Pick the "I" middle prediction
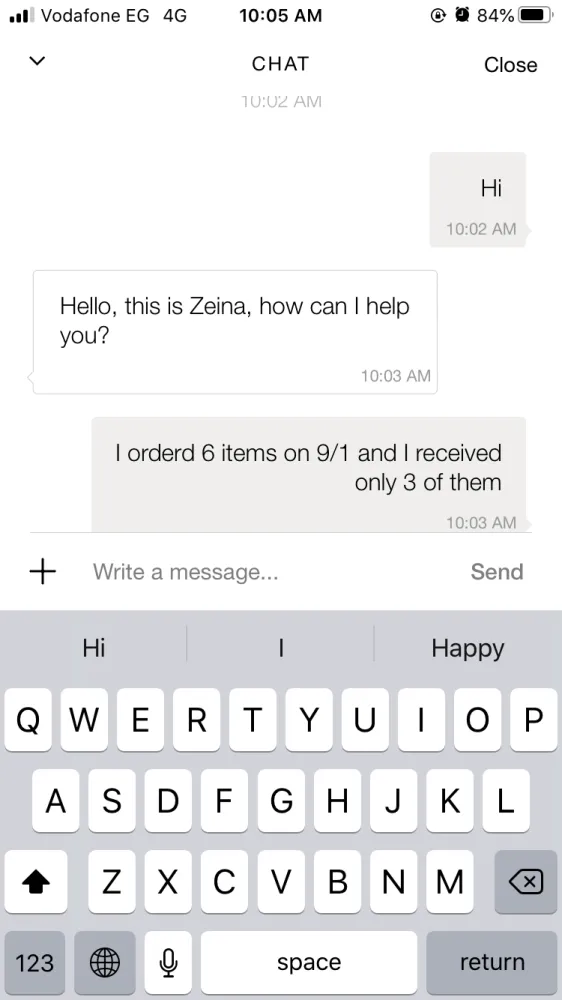 [281, 648]
